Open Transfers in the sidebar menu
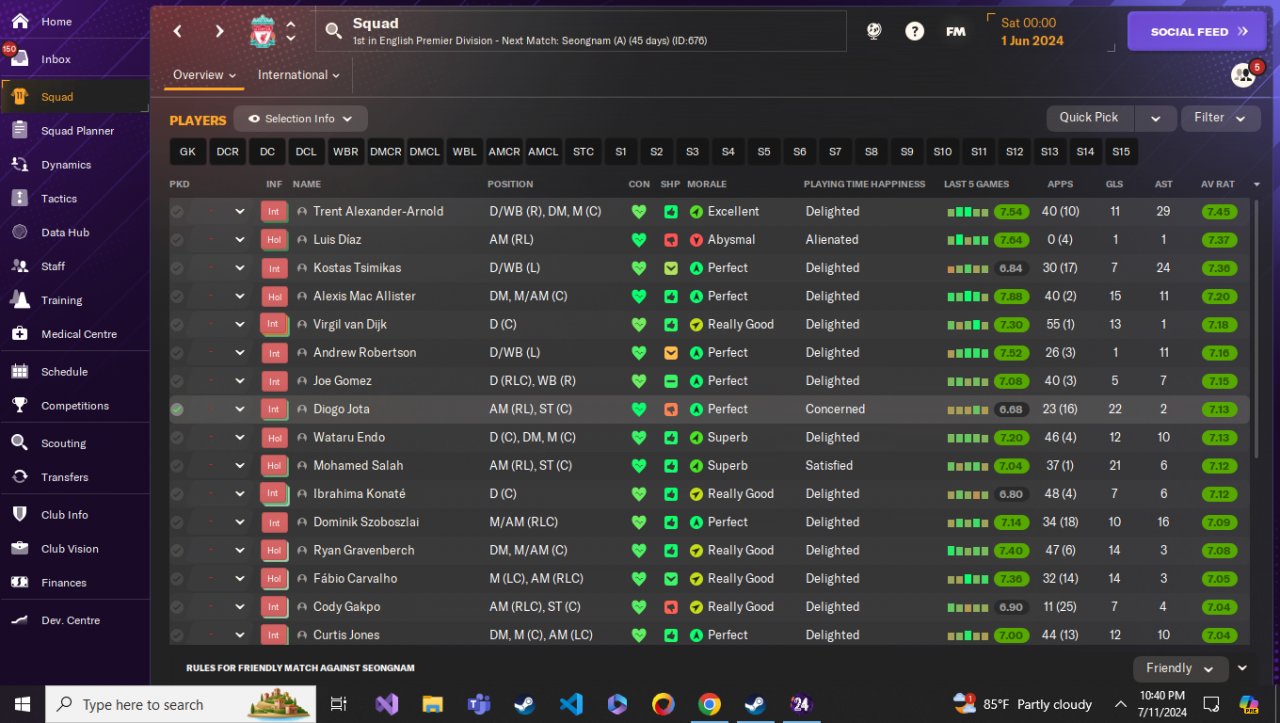 tap(75, 477)
